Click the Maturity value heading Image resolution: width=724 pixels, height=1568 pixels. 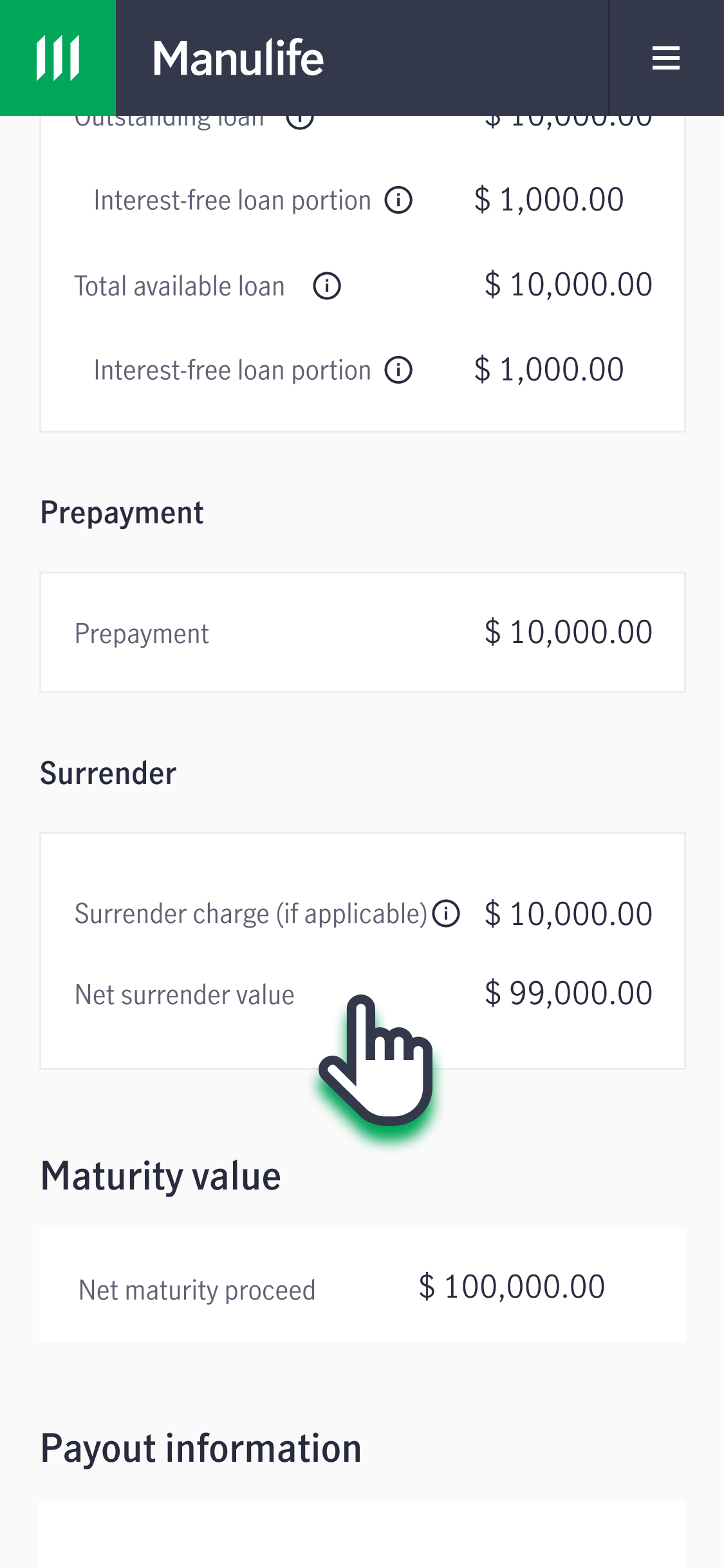pyautogui.click(x=161, y=1176)
